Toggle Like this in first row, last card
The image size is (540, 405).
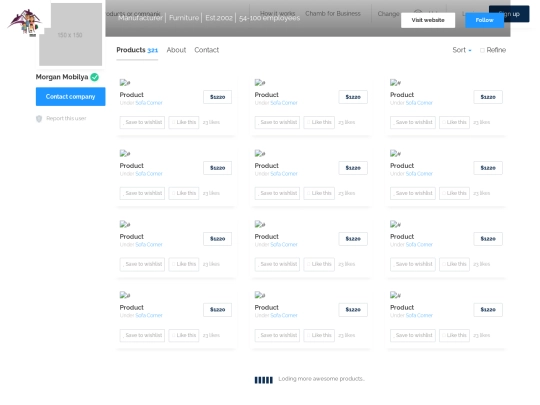click(454, 122)
